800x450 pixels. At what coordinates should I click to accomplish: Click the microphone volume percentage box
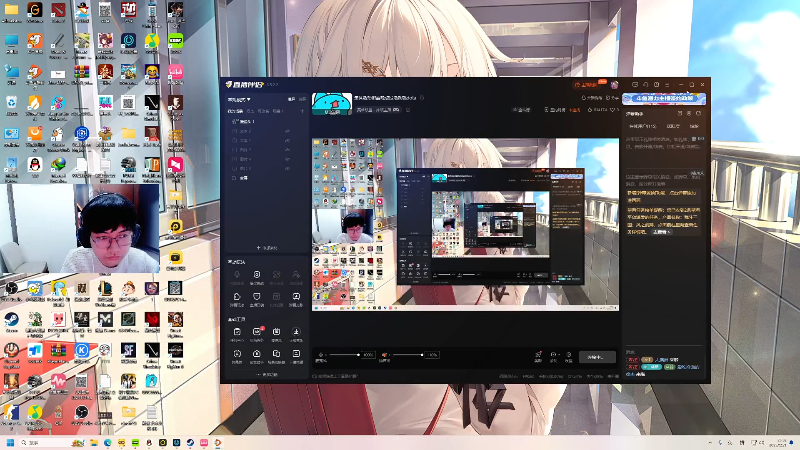tap(368, 355)
